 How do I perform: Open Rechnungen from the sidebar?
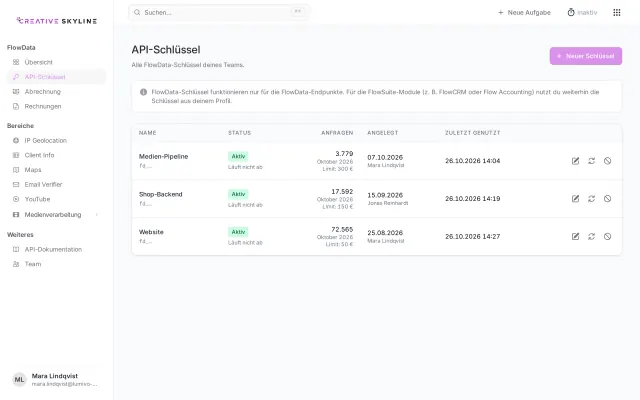(56, 106)
